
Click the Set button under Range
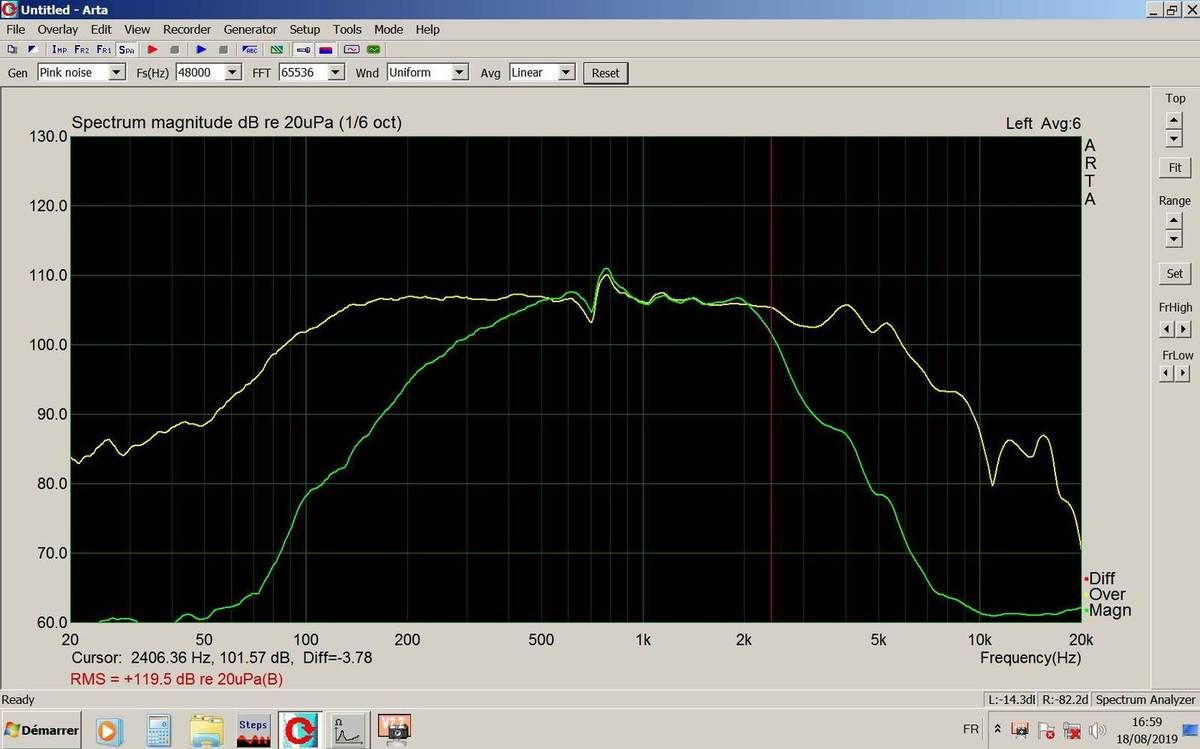[x=1174, y=273]
